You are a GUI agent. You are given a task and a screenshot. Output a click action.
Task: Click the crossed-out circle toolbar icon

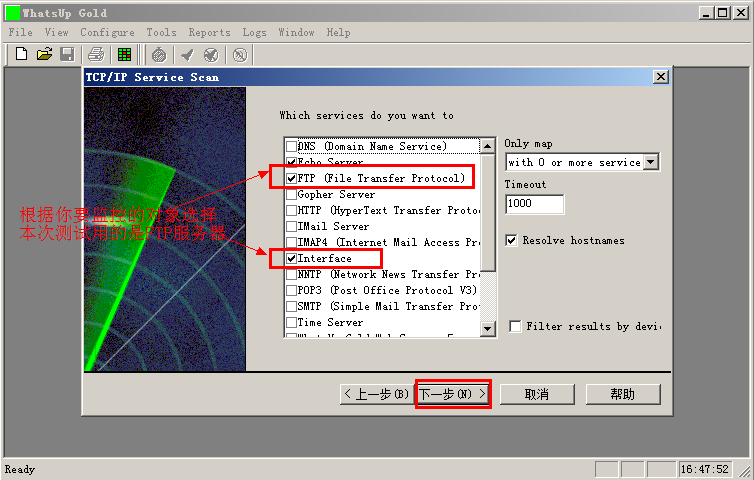[240, 55]
